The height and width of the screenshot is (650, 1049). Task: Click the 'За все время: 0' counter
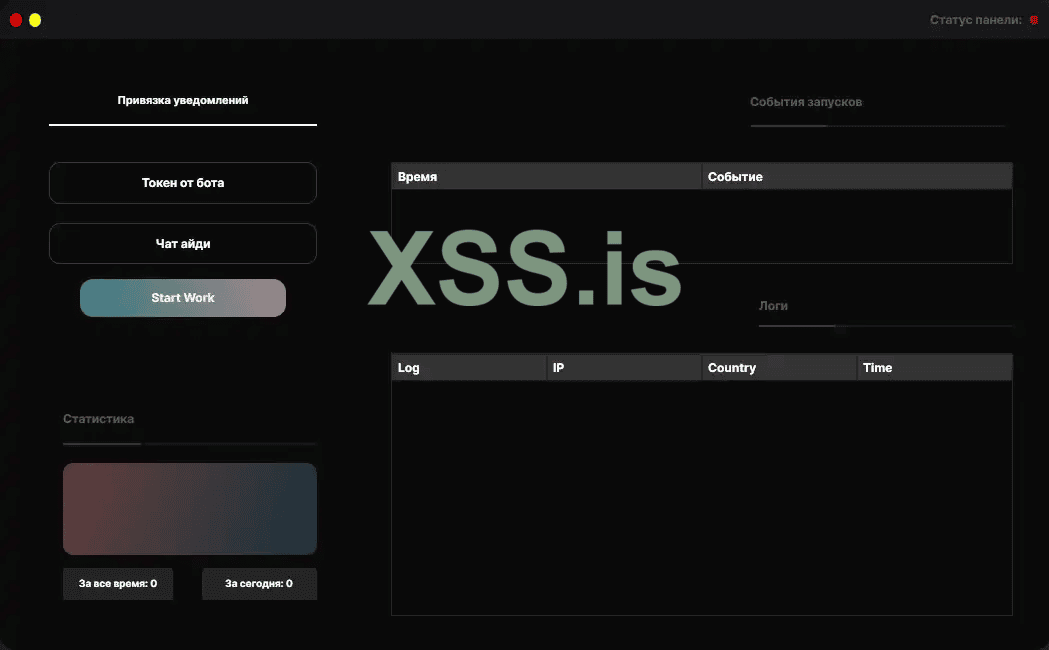pos(118,584)
